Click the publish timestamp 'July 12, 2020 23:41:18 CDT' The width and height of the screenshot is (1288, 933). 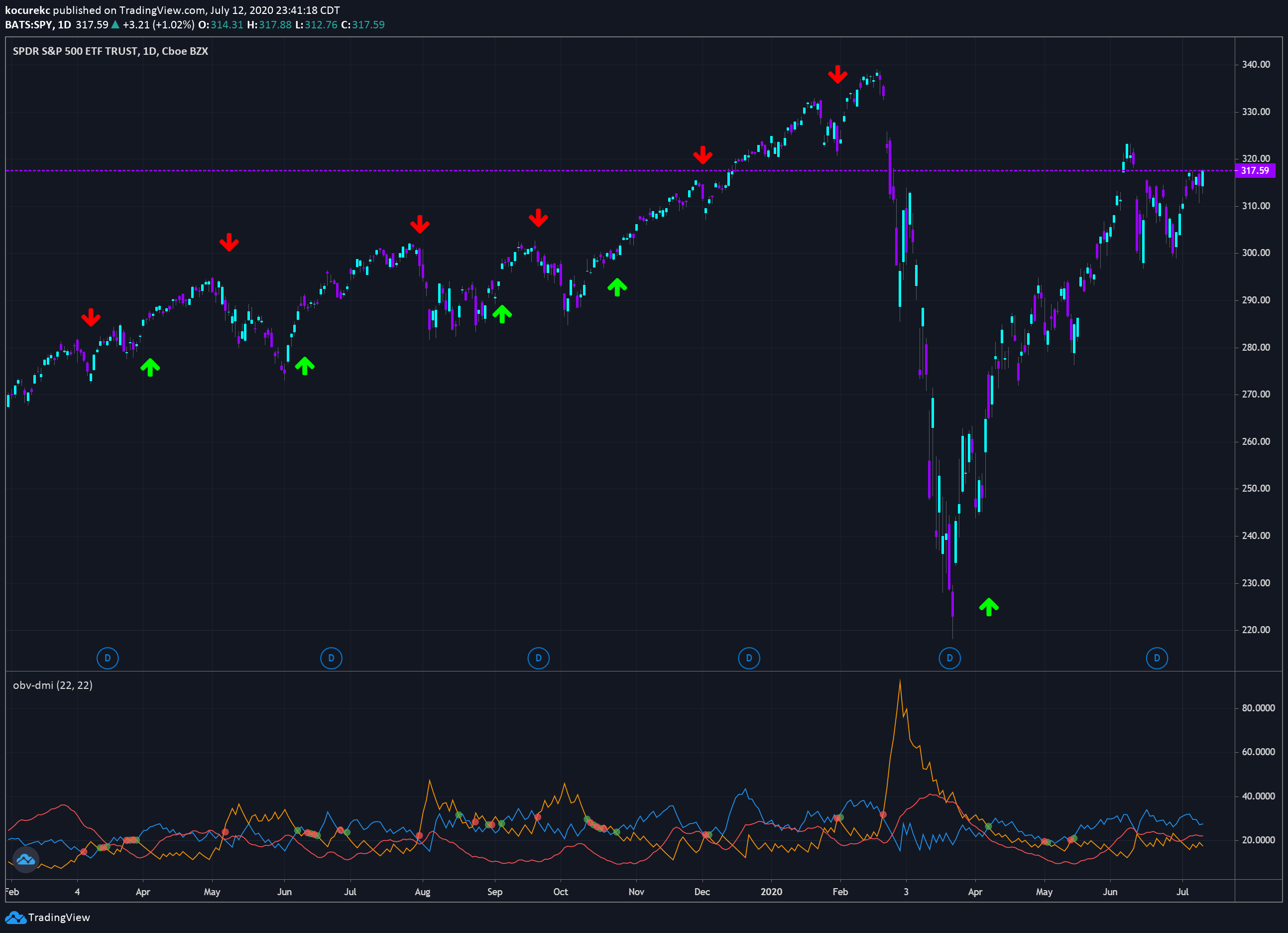275,10
